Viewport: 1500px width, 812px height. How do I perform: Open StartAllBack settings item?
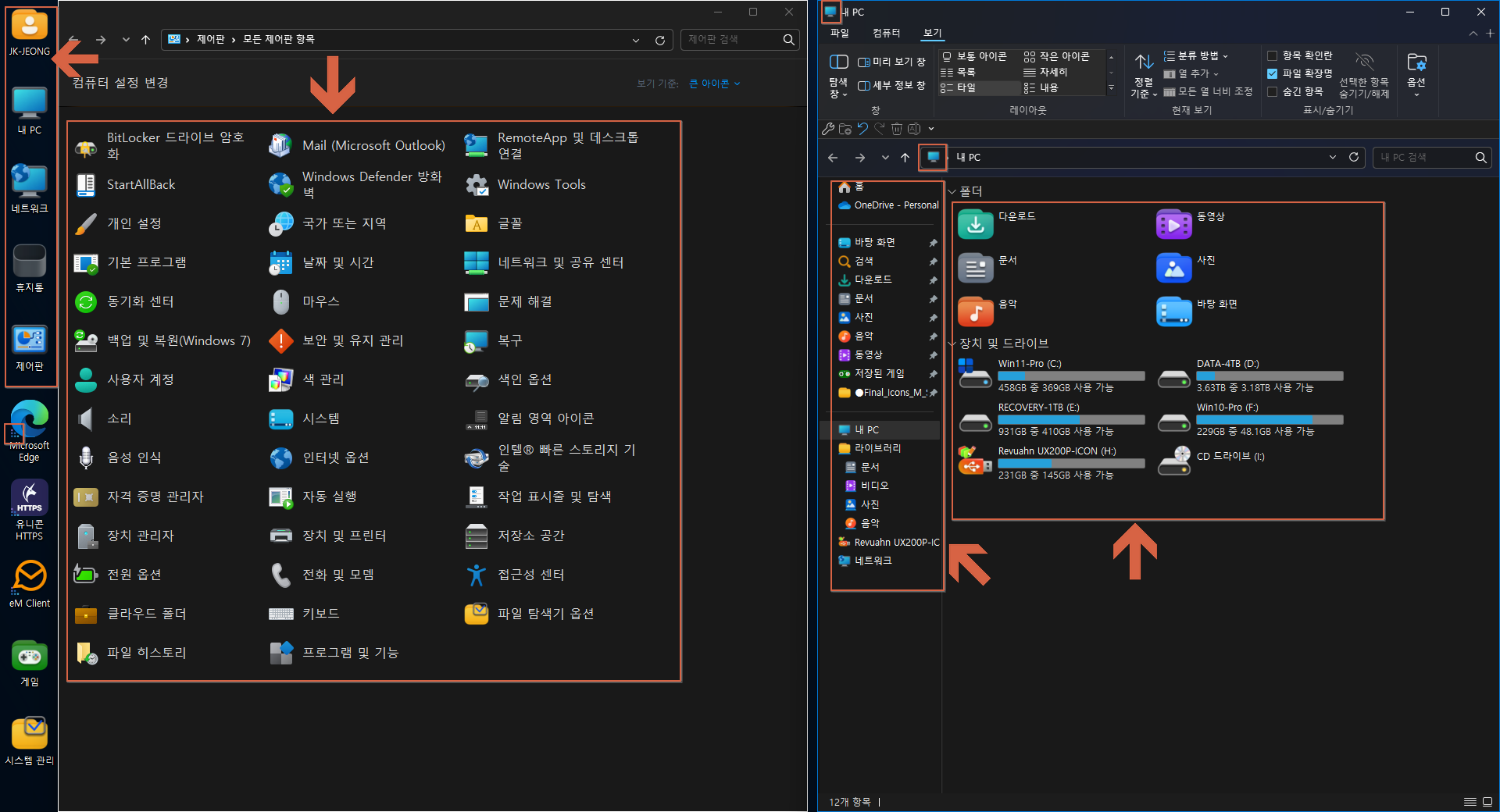125,184
